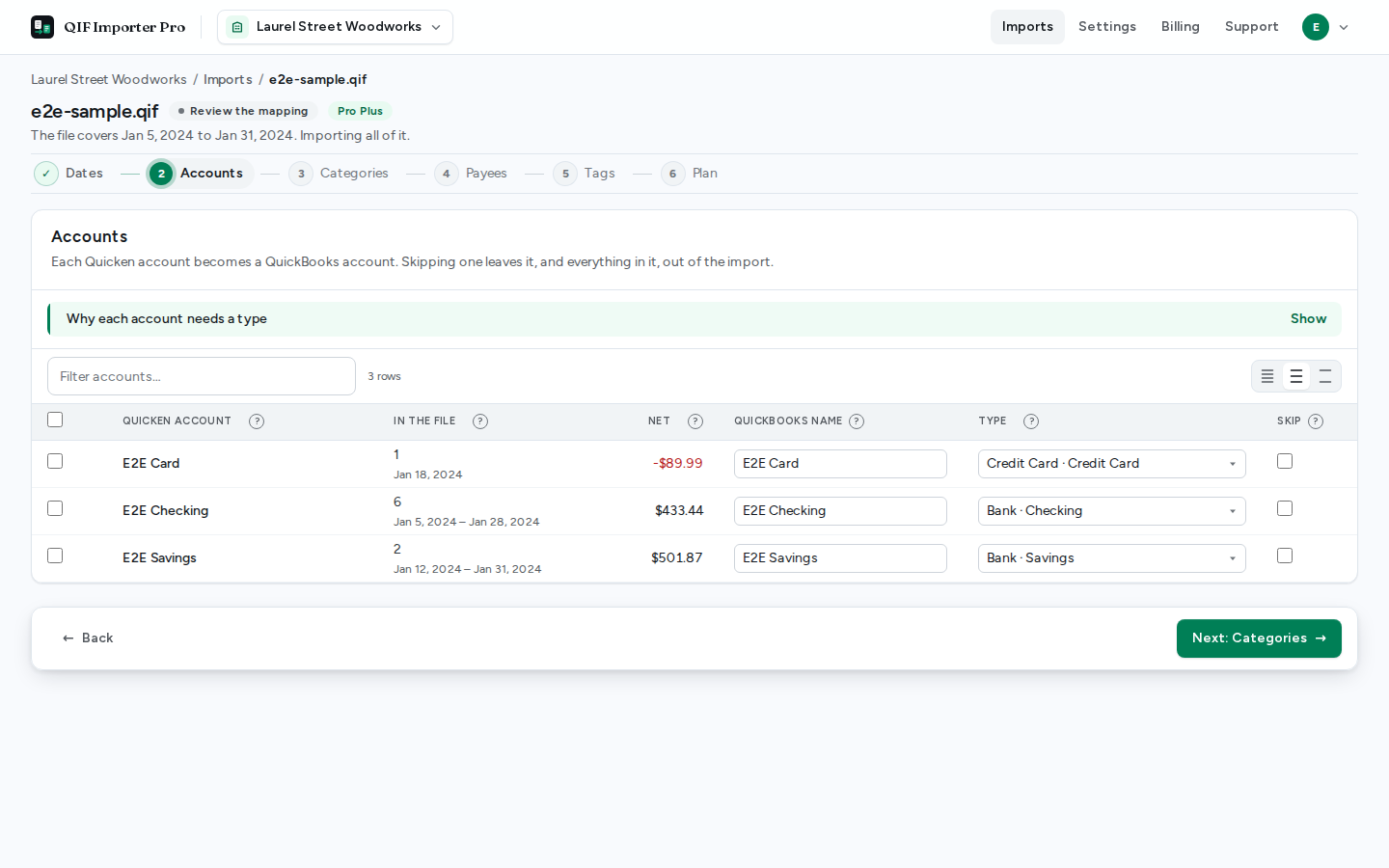Open help icon next to Net

[x=695, y=421]
